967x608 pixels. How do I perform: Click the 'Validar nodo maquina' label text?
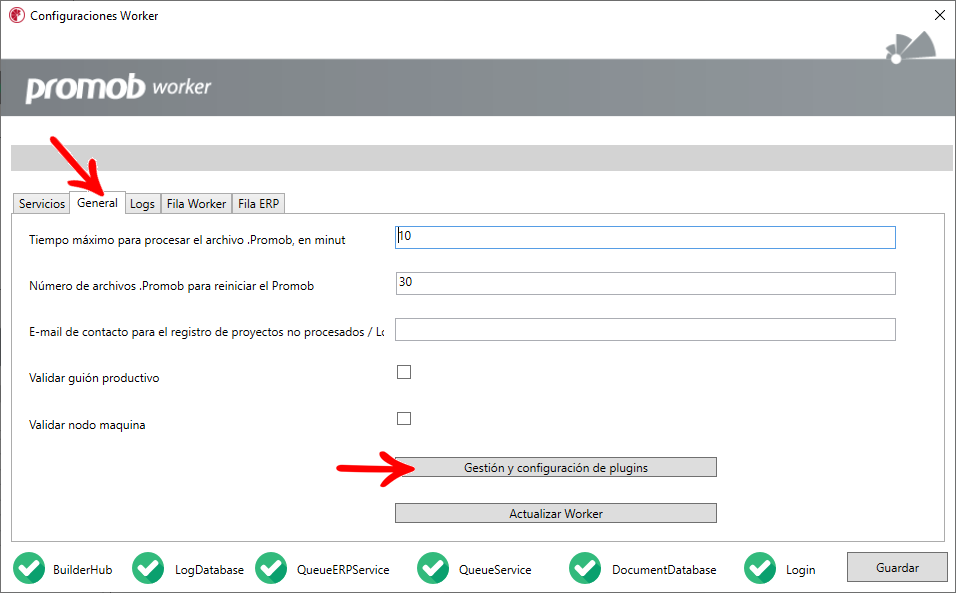pos(87,425)
